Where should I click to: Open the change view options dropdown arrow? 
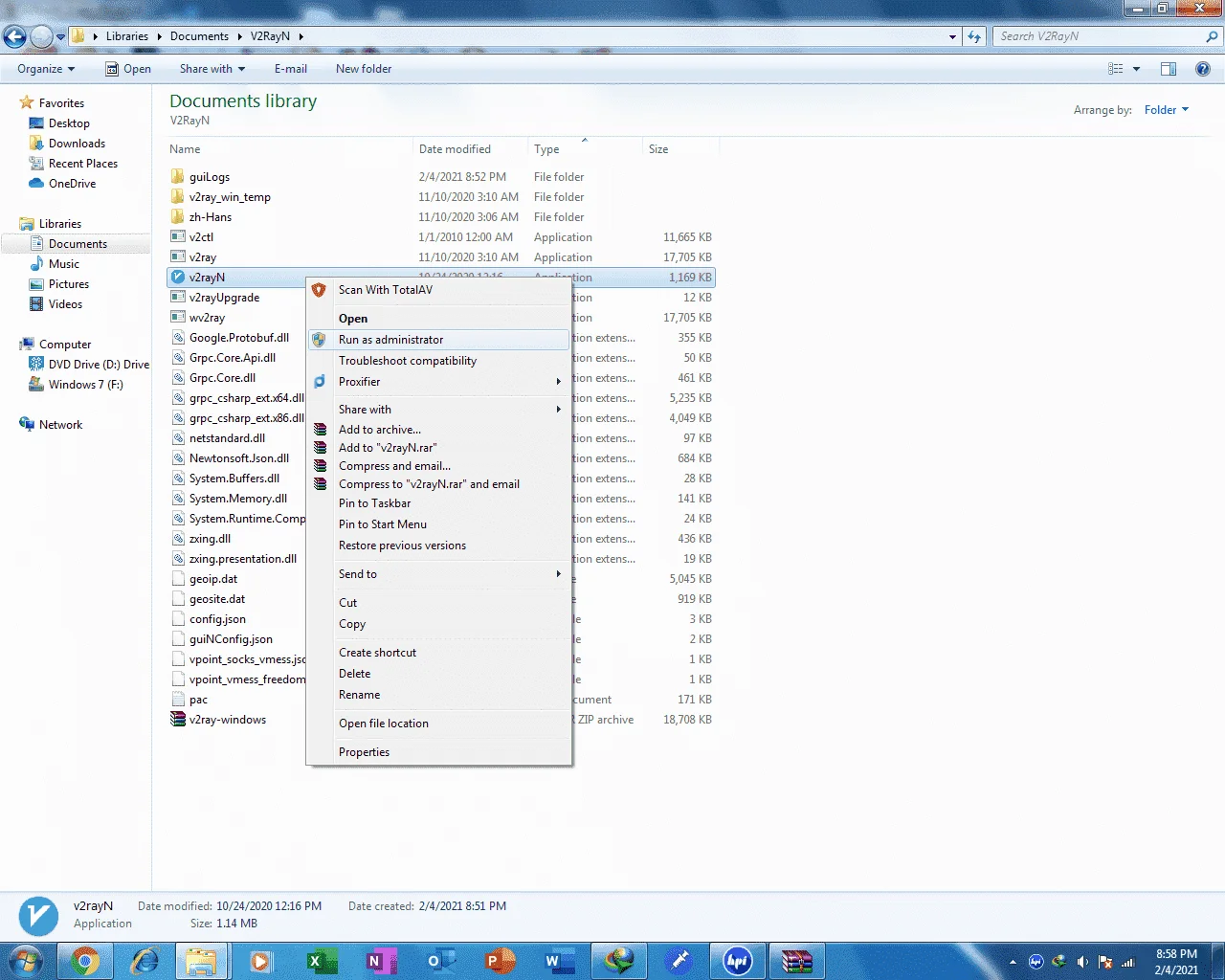(x=1137, y=69)
